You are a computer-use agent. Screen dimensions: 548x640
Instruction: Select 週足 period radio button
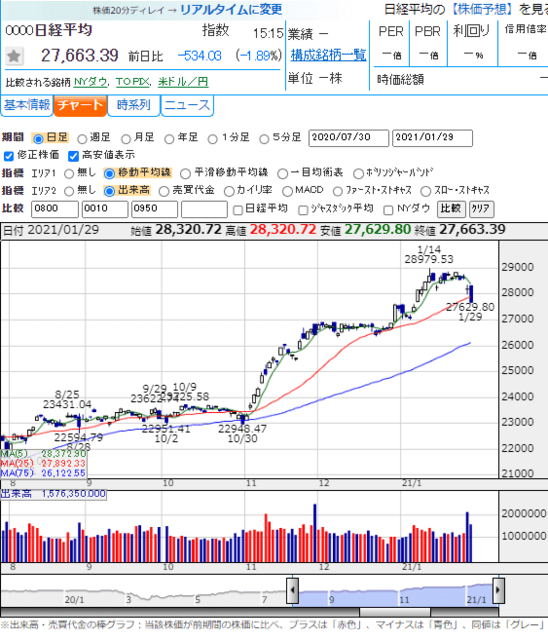click(x=82, y=139)
